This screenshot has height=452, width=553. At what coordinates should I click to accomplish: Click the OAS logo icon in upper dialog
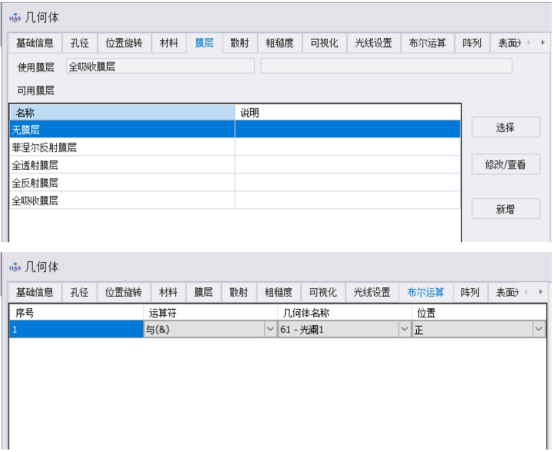[x=15, y=17]
